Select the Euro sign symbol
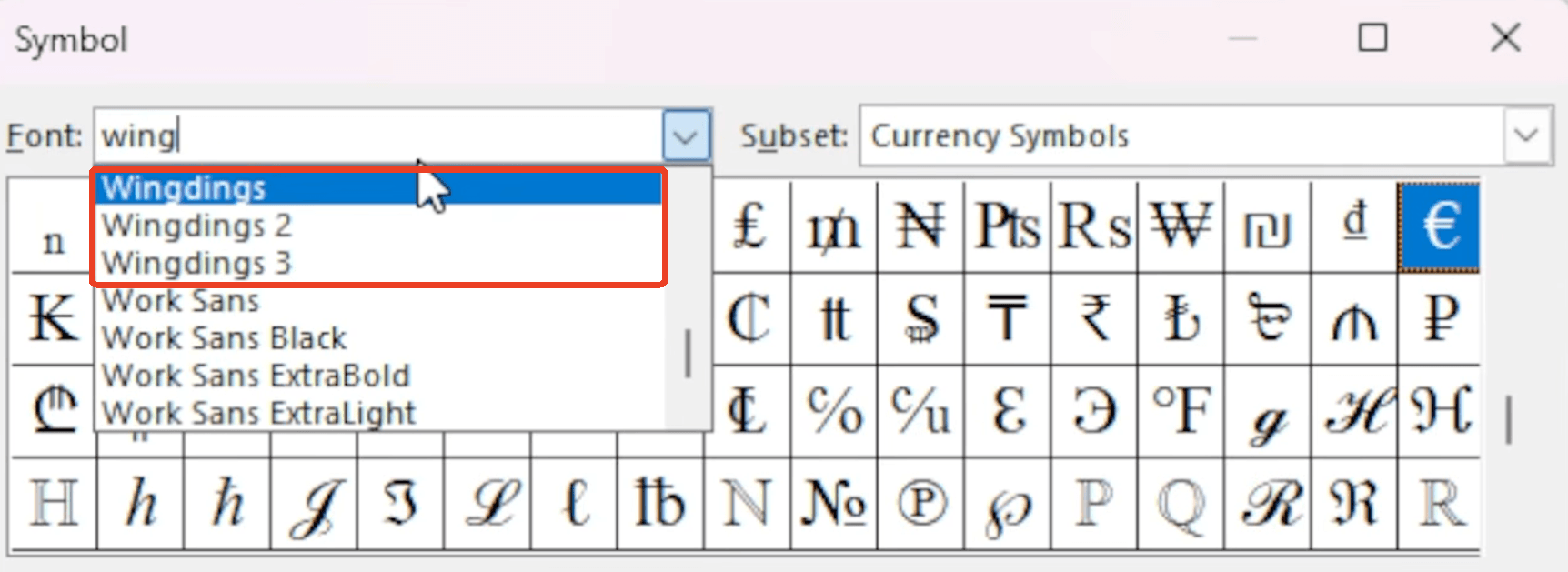 (x=1440, y=226)
